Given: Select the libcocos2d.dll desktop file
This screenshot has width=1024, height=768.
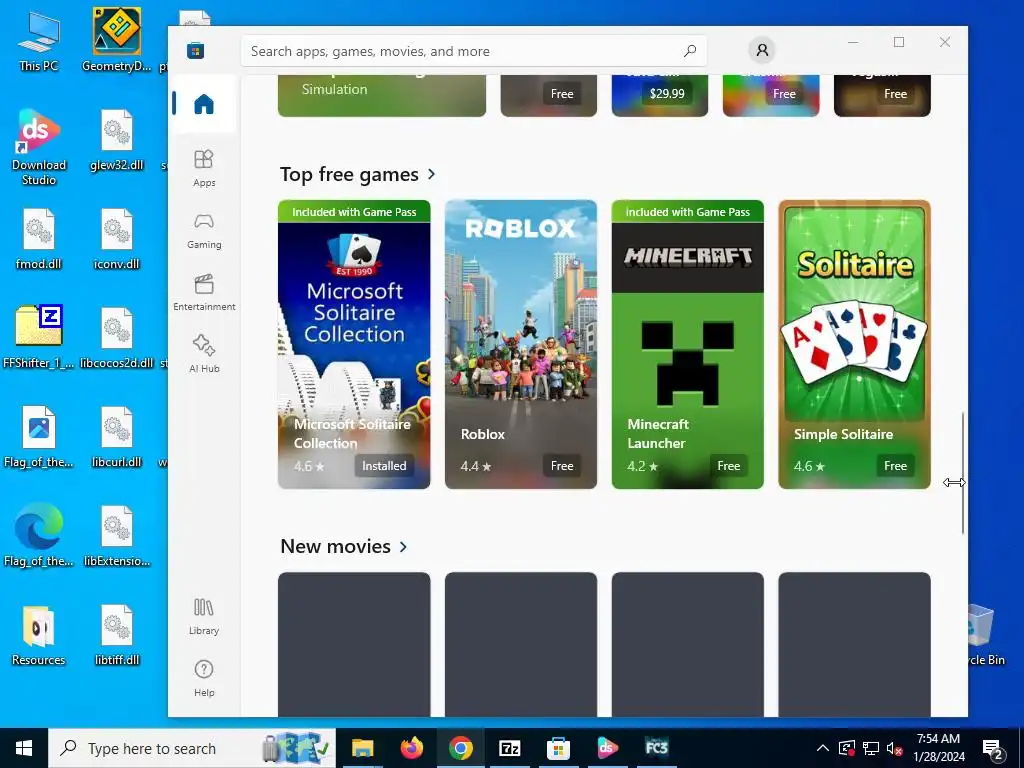Looking at the screenshot, I should point(117,338).
